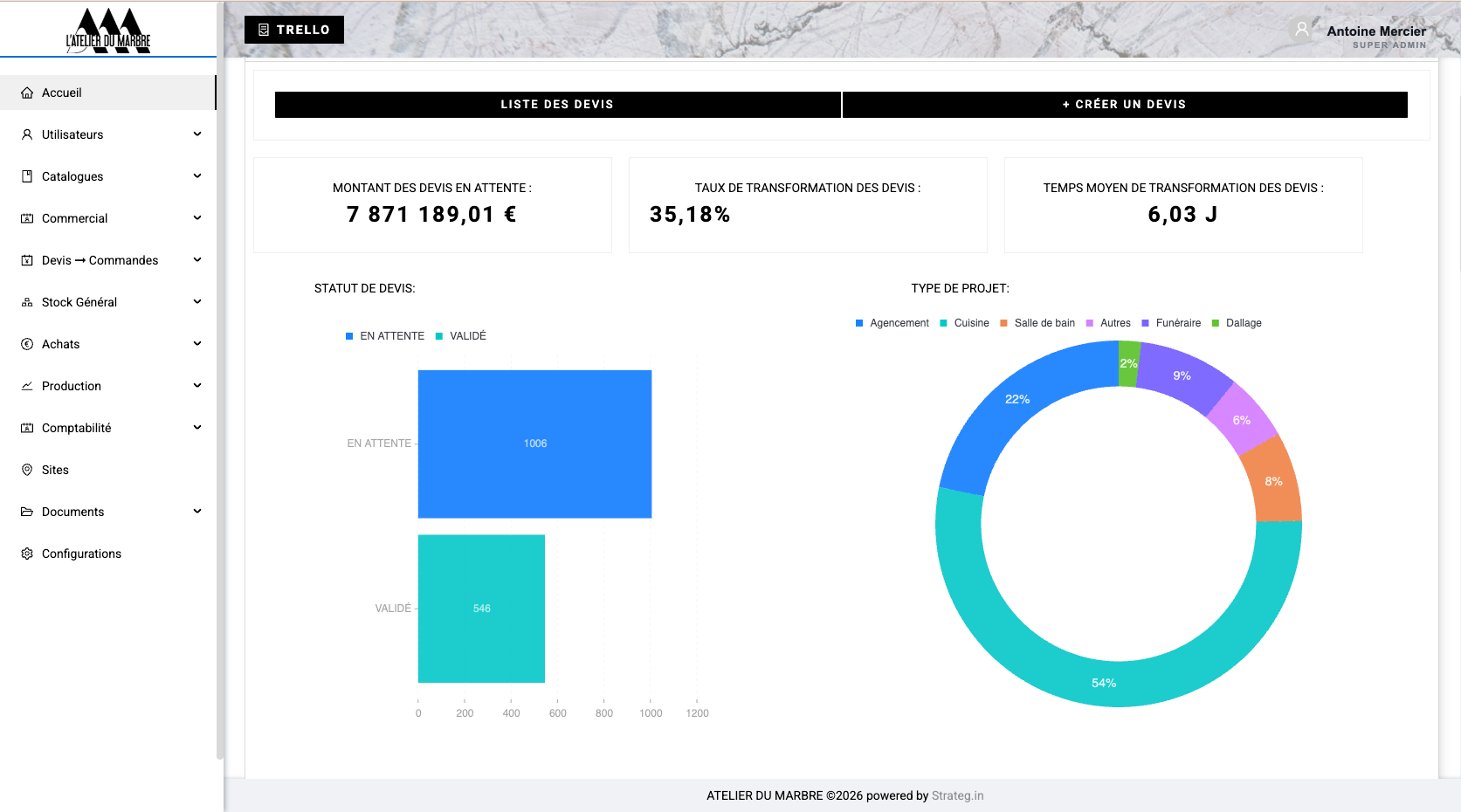
Task: Select the Stock Général menu label
Action: 79,302
